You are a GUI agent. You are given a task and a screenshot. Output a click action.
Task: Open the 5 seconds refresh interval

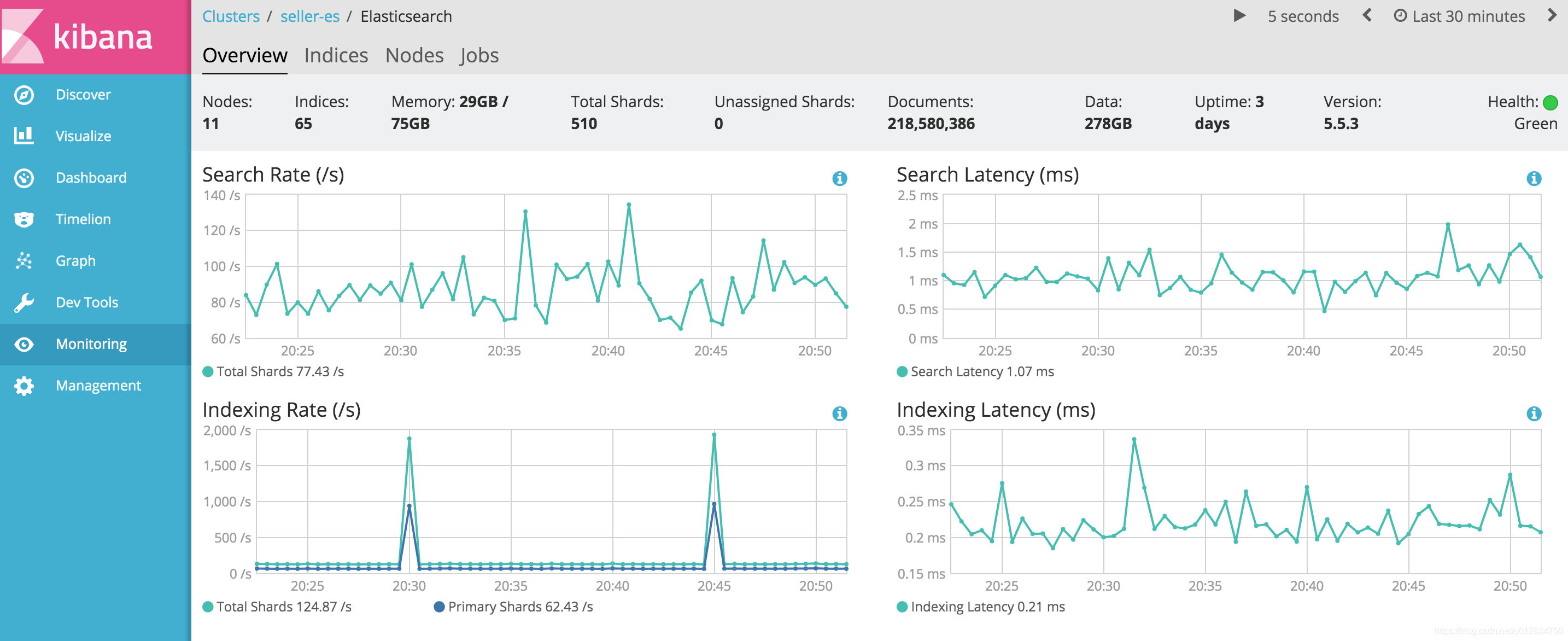[1303, 16]
